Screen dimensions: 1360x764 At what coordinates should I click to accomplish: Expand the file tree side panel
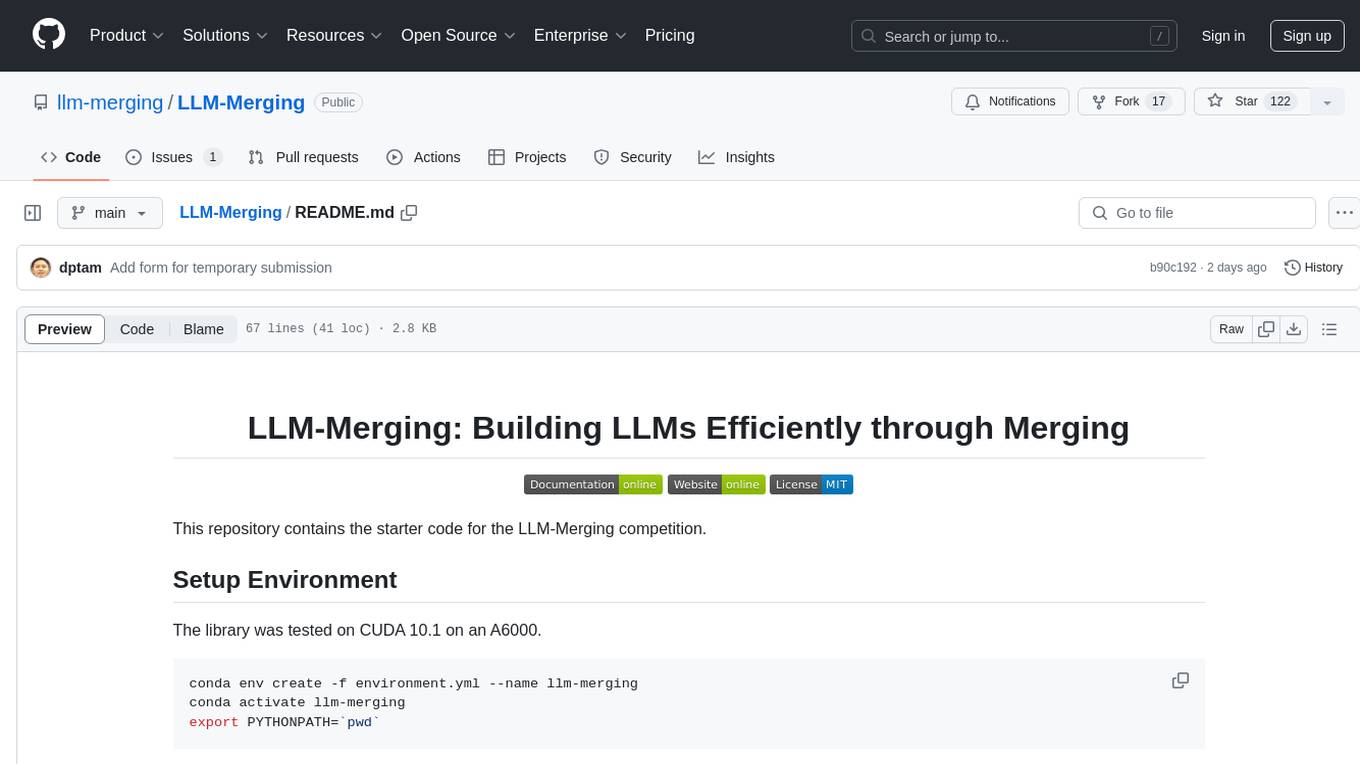[32, 213]
